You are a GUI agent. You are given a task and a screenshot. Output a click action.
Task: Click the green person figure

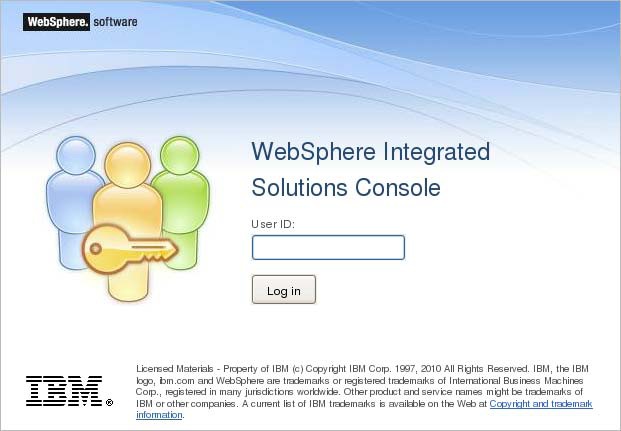click(x=181, y=202)
